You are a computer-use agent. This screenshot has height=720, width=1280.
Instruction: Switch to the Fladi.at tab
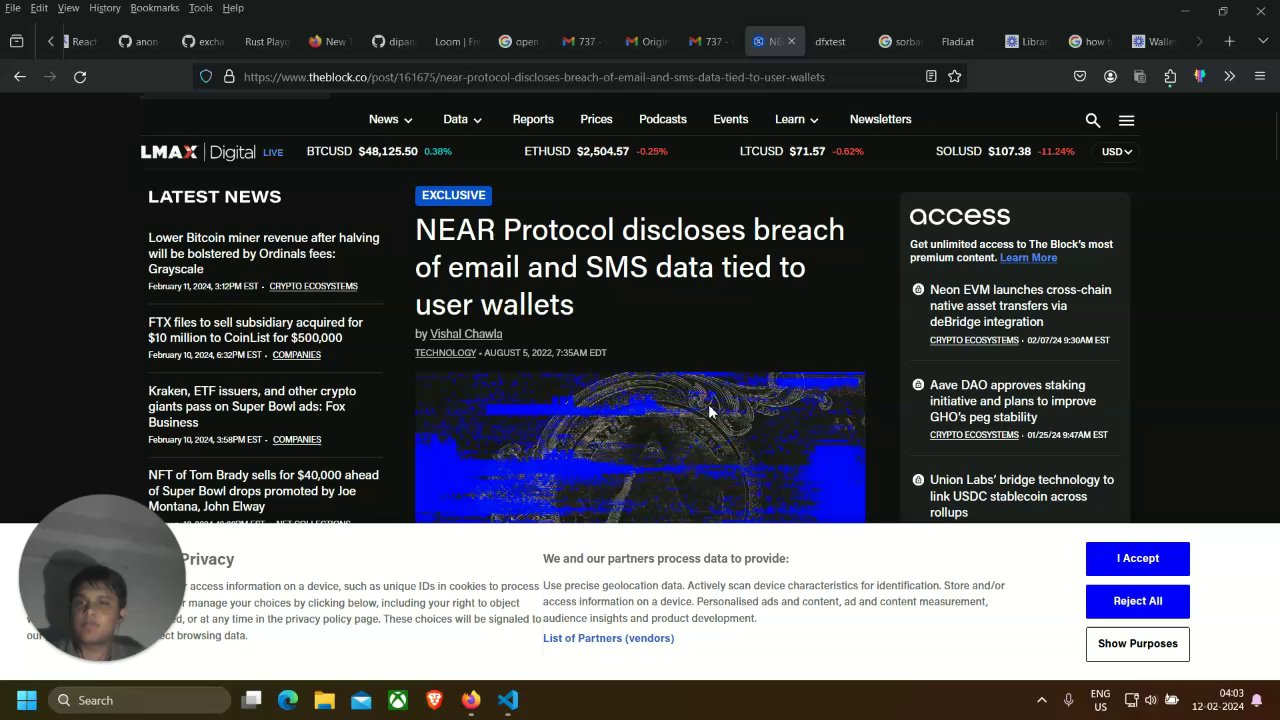click(957, 41)
